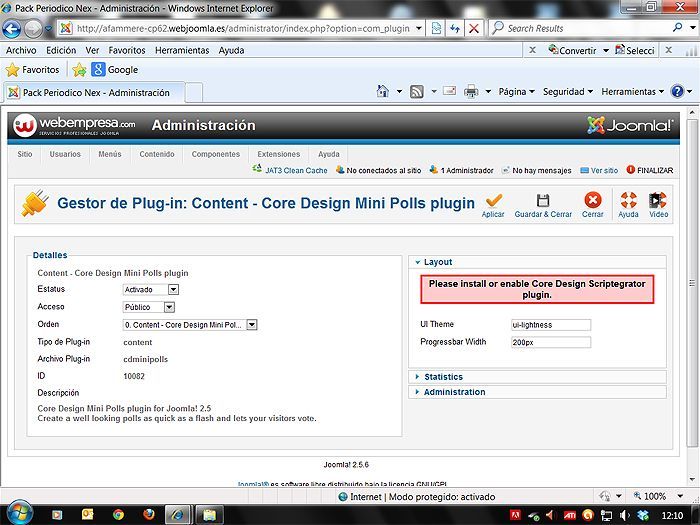Screen dimensions: 700x525
Task: Open the Favoritos menu in menu bar
Action: click(x=127, y=50)
